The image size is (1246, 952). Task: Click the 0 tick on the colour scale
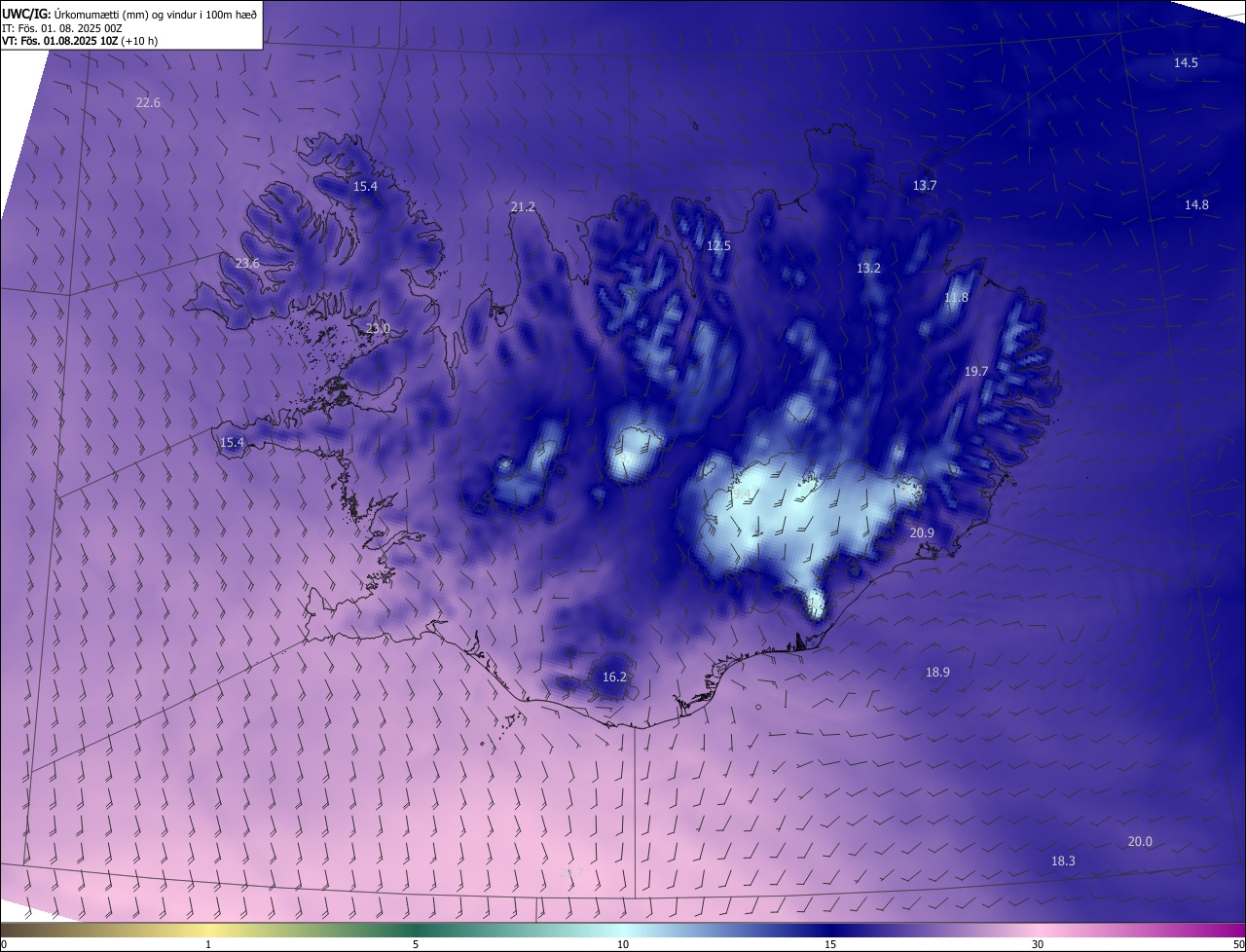pos(4,944)
